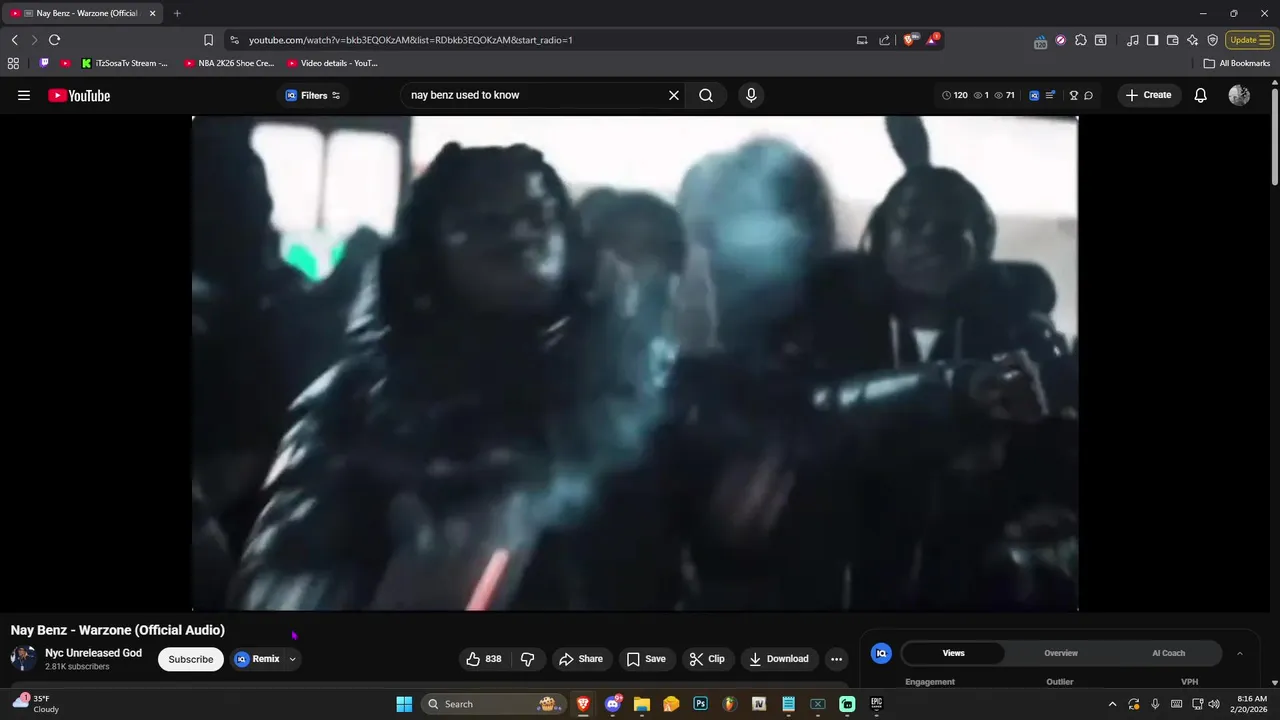Open the YouTube guide hamburger menu

[24, 95]
